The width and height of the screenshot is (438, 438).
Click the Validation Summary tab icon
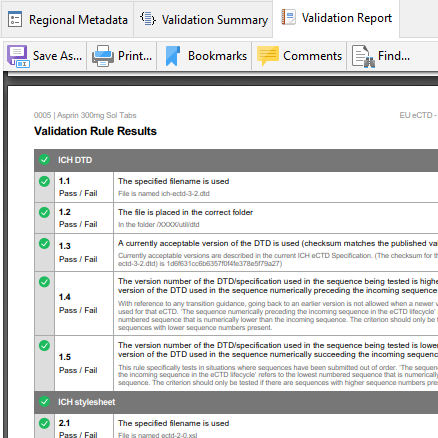(x=148, y=19)
